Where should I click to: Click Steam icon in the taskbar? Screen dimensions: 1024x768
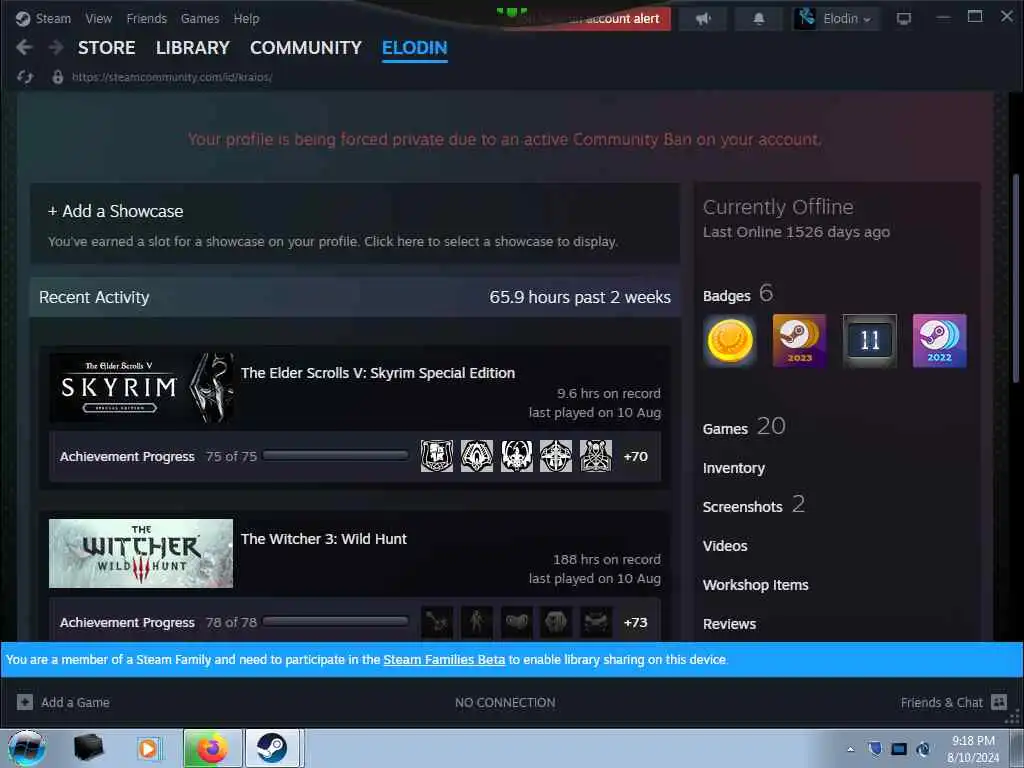(271, 748)
